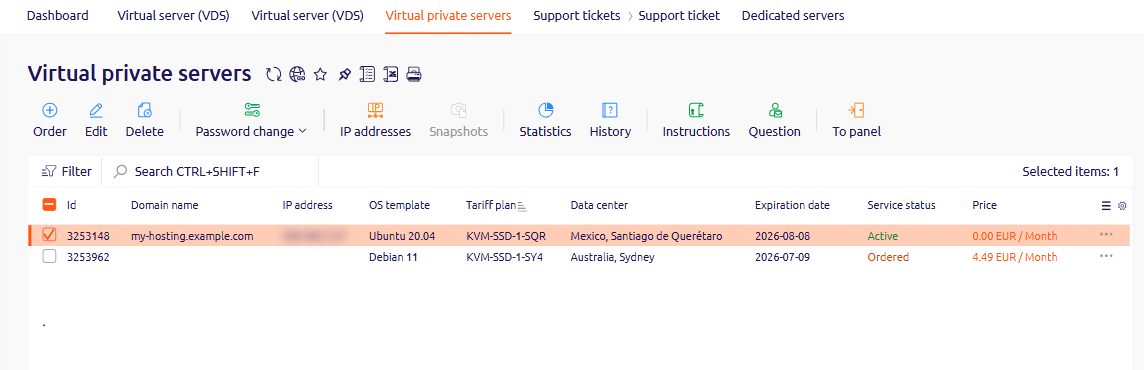This screenshot has height=370, width=1144.
Task: Open the Filter options
Action: (x=66, y=171)
